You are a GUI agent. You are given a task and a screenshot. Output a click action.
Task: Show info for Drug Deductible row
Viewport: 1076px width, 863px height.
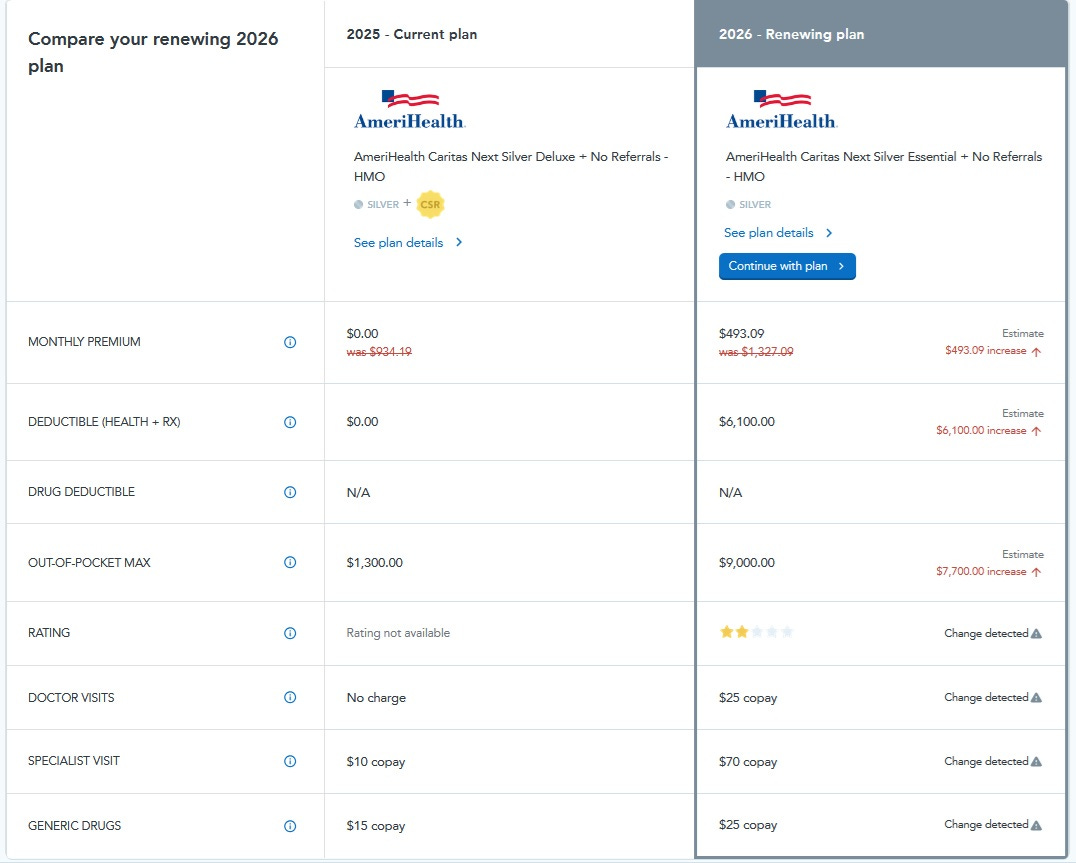[290, 493]
